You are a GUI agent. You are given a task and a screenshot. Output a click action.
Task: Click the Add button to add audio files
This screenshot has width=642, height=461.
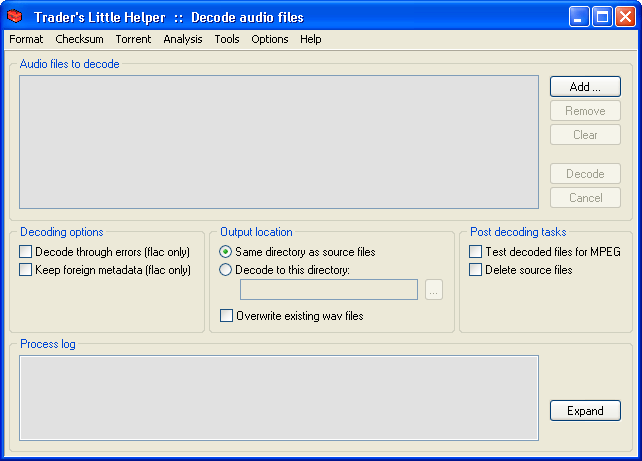[585, 87]
